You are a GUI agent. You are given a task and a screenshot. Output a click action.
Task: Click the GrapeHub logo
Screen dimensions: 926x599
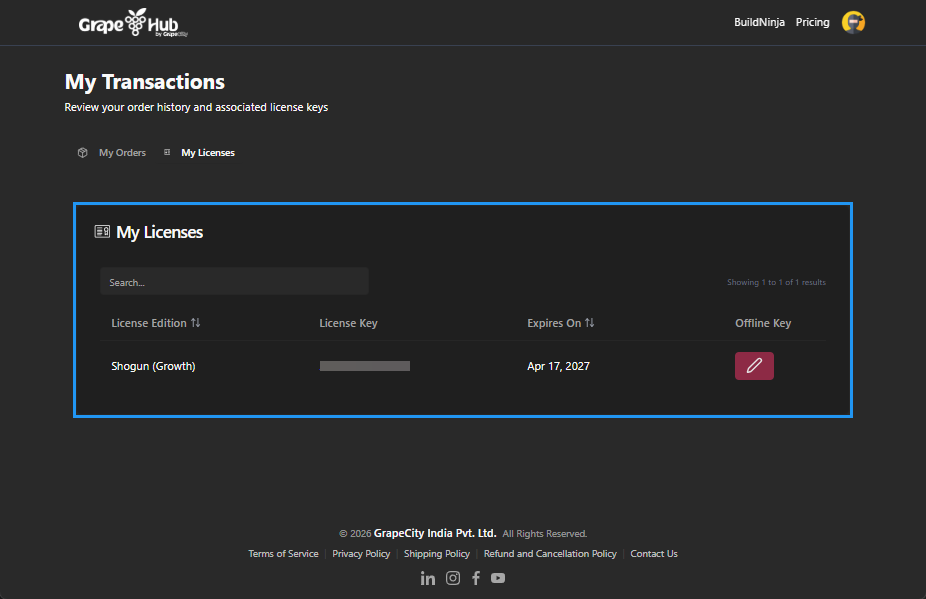131,22
